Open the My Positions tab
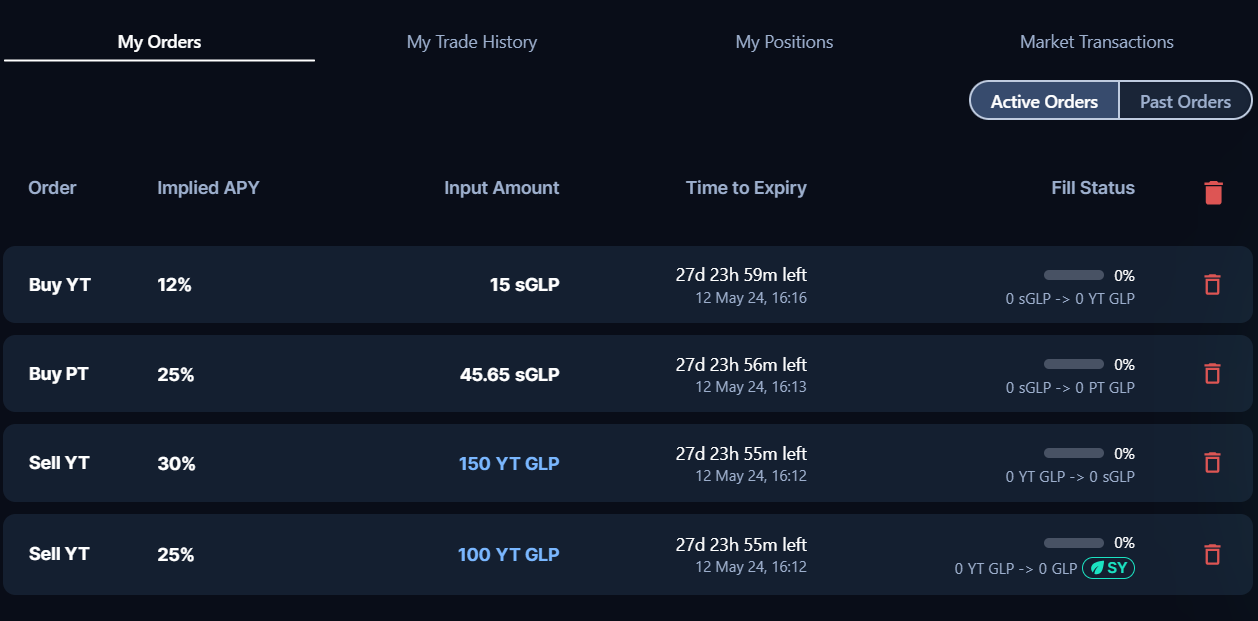 [784, 42]
